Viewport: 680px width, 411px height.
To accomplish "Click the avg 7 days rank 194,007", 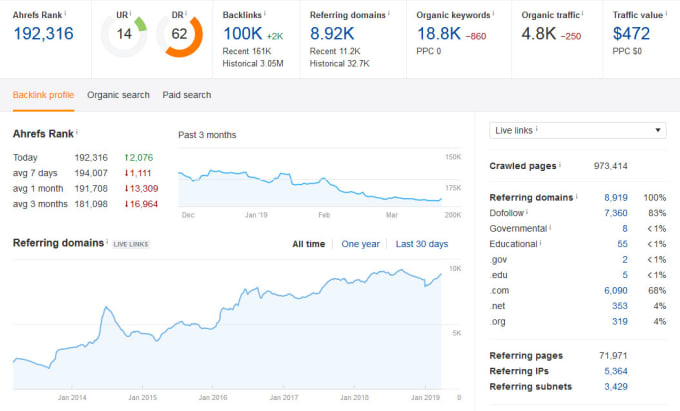I will (x=91, y=173).
